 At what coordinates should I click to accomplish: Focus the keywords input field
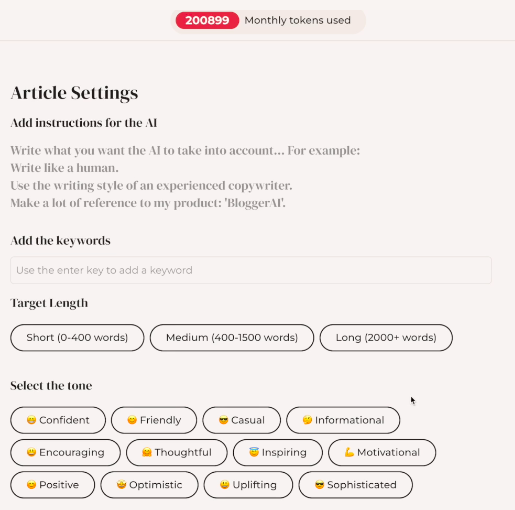coord(251,270)
